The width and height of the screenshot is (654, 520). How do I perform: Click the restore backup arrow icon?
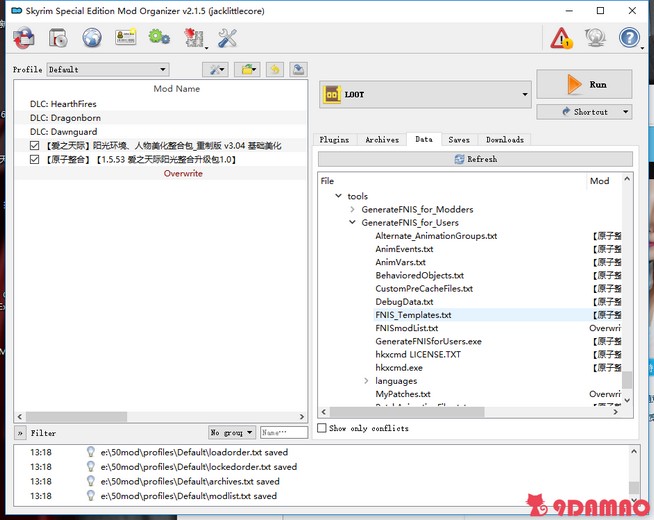coord(275,70)
